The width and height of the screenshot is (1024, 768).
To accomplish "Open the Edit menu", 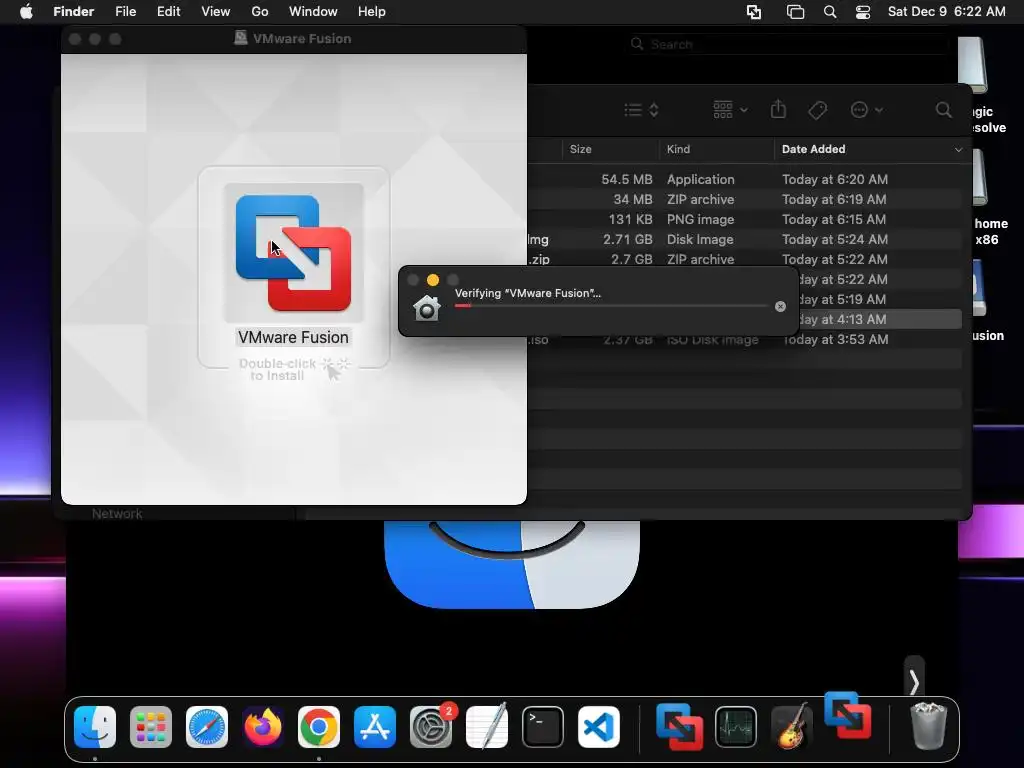I will [168, 12].
